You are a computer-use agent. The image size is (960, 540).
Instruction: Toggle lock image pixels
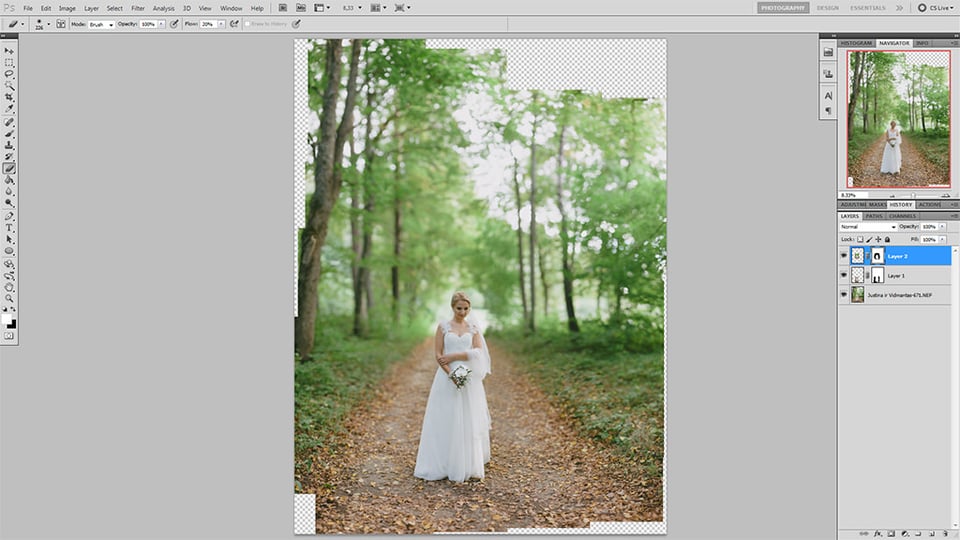[x=869, y=239]
